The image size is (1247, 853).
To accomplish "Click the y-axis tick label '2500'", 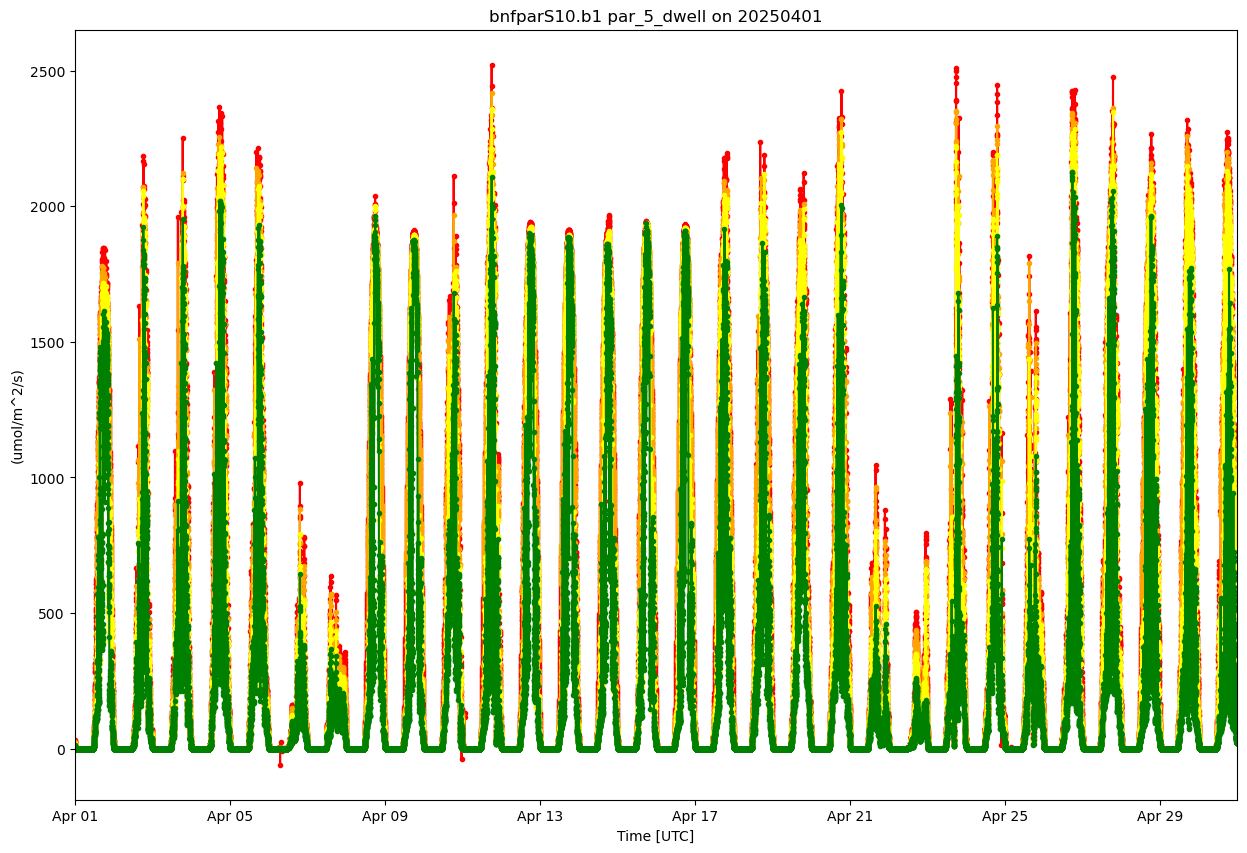I will click(x=49, y=72).
